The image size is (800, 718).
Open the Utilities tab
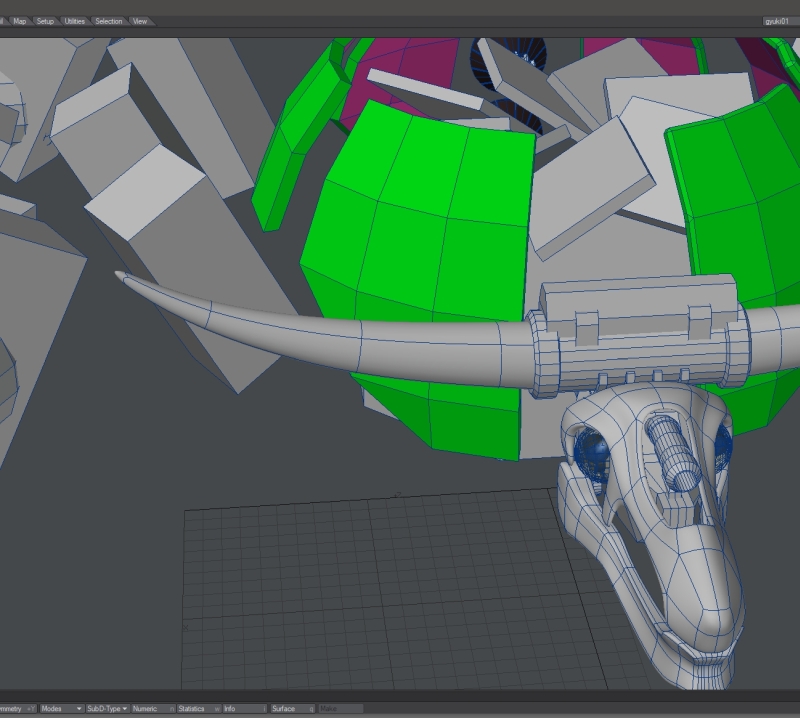point(75,21)
